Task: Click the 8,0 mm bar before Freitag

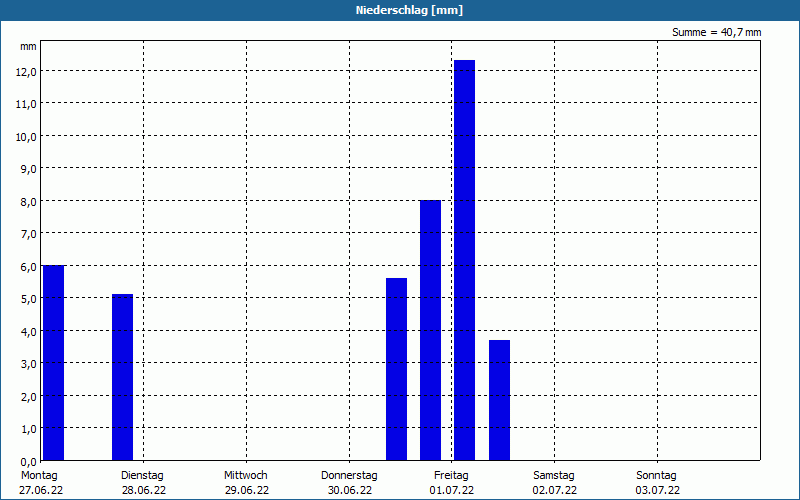Action: (431, 330)
